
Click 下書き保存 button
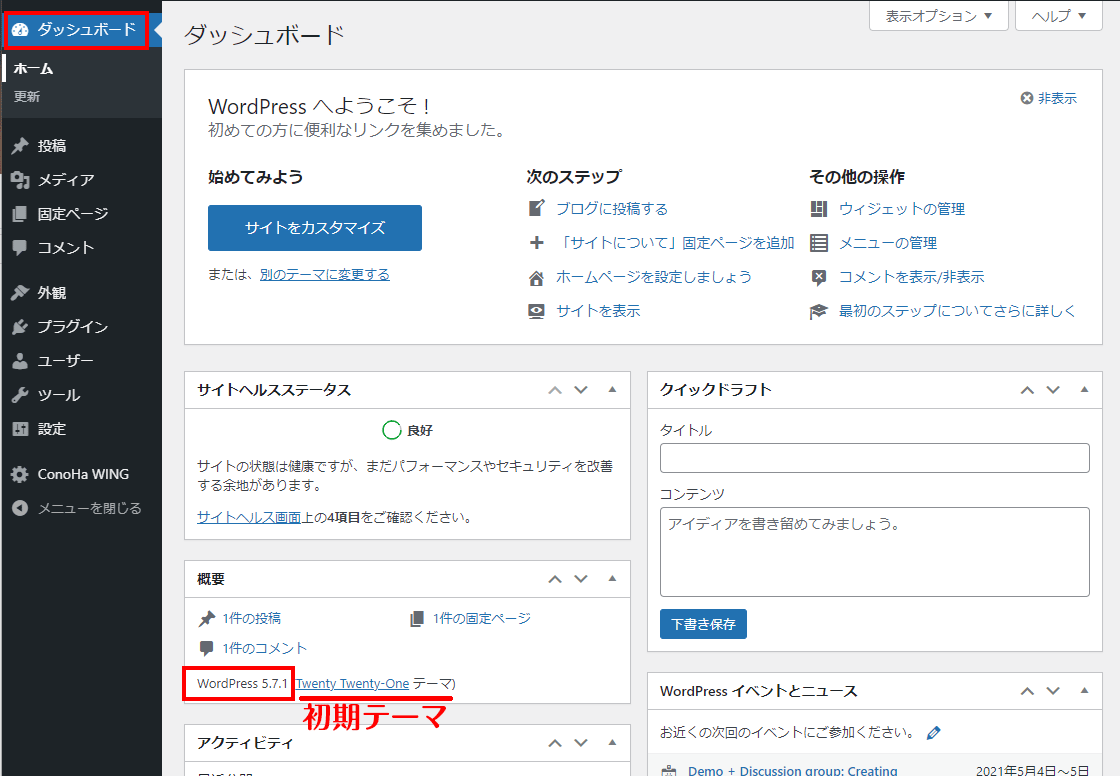coord(703,624)
